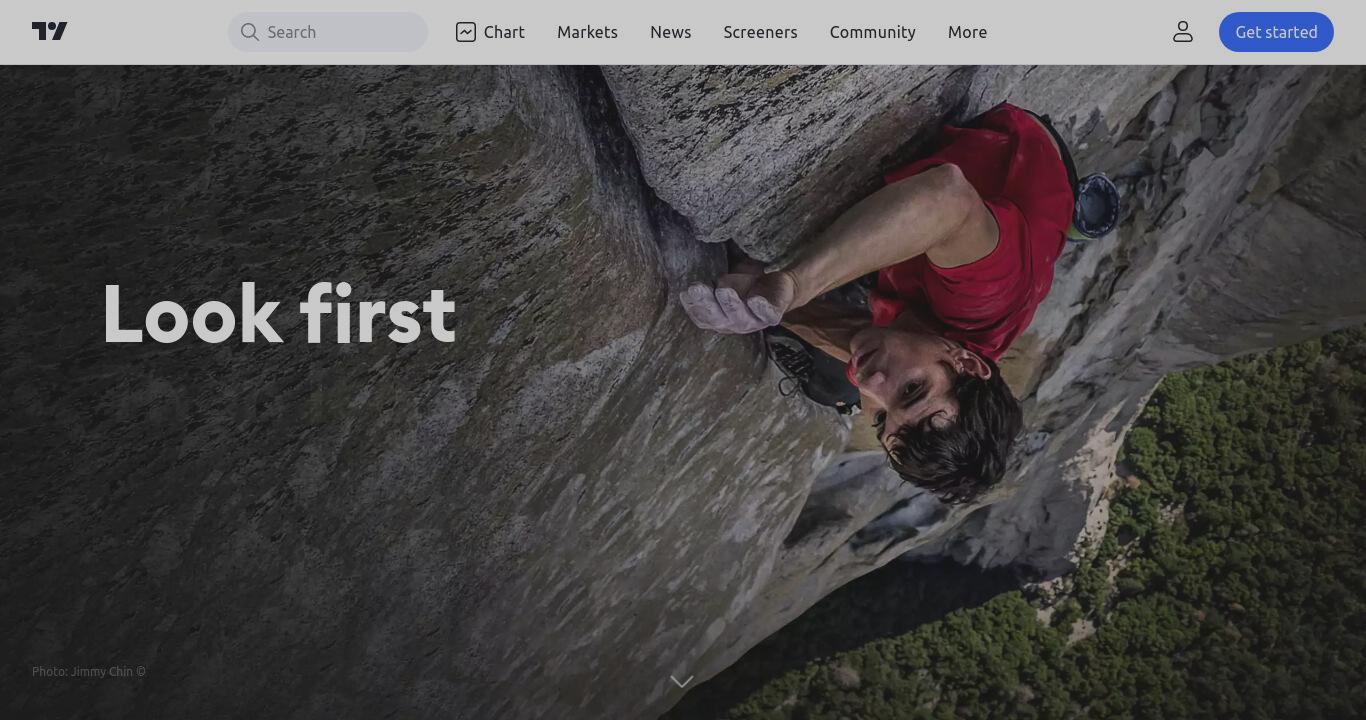The height and width of the screenshot is (720, 1366).
Task: Open the Community menu
Action: pos(872,32)
